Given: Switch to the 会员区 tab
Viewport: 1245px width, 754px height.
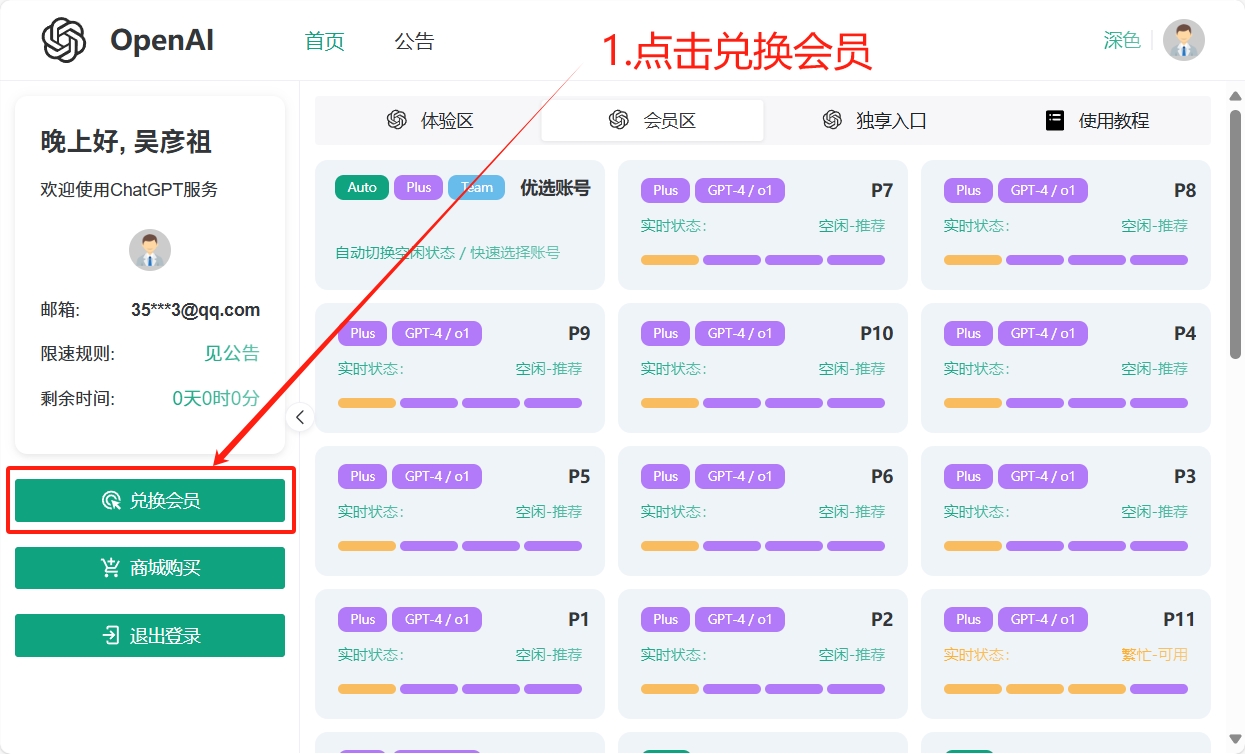Looking at the screenshot, I should [653, 120].
